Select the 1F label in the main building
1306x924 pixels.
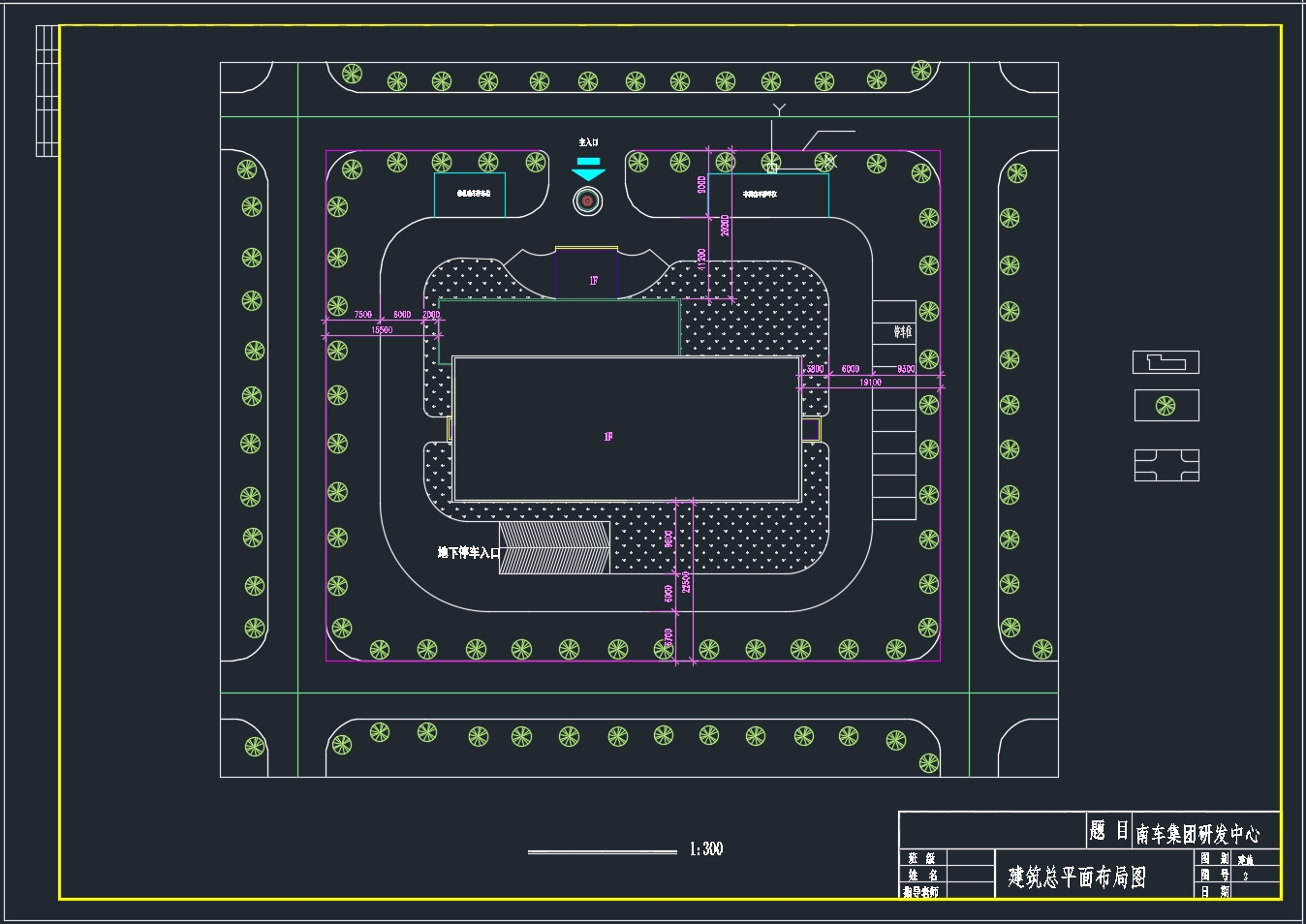tap(608, 437)
